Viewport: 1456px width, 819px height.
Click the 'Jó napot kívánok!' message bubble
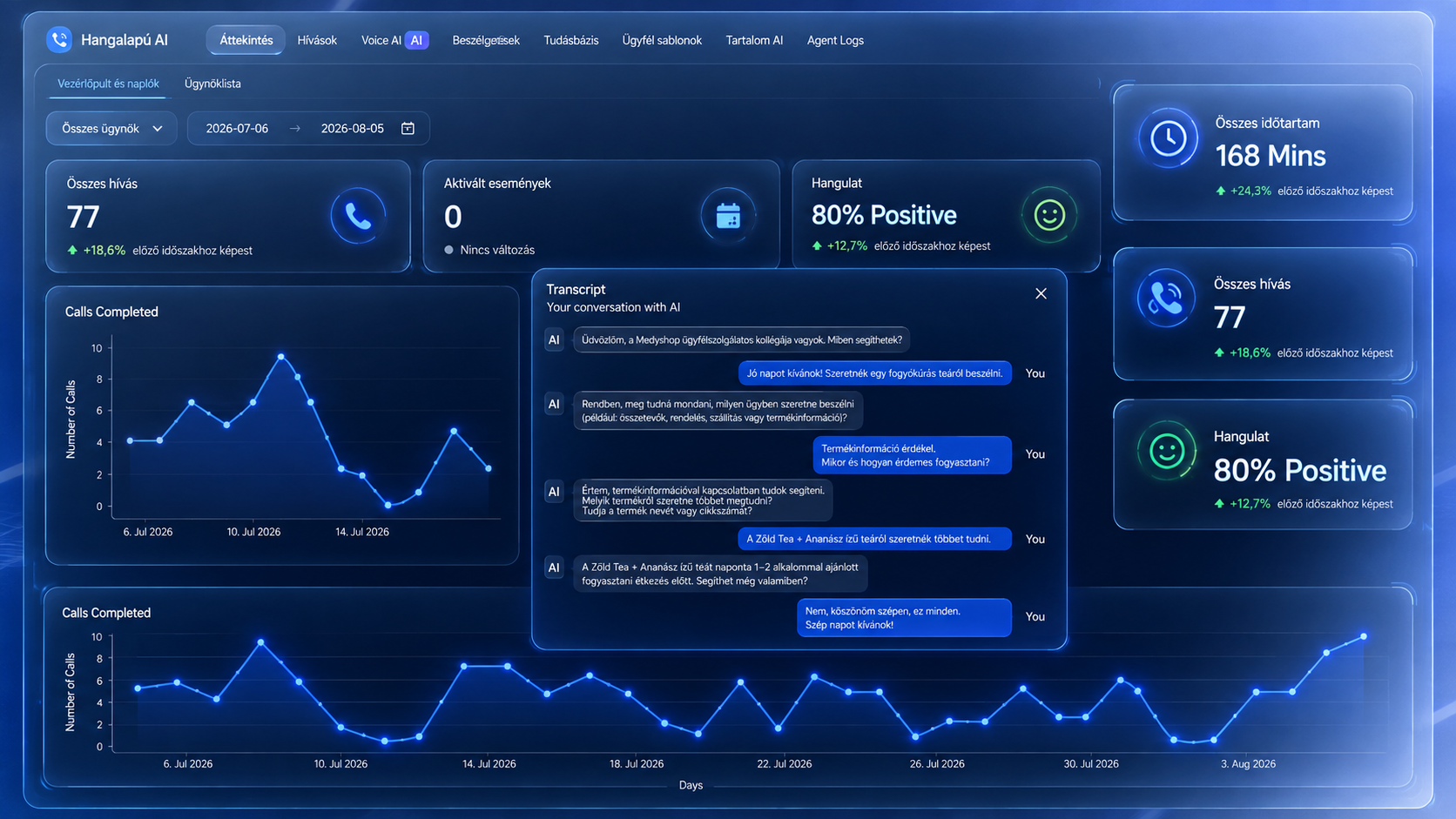875,373
